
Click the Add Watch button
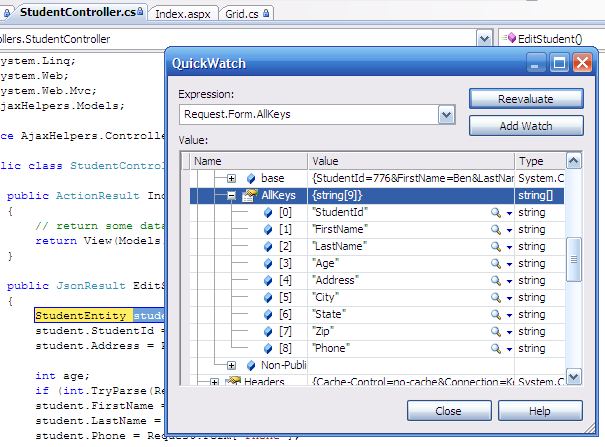point(525,125)
